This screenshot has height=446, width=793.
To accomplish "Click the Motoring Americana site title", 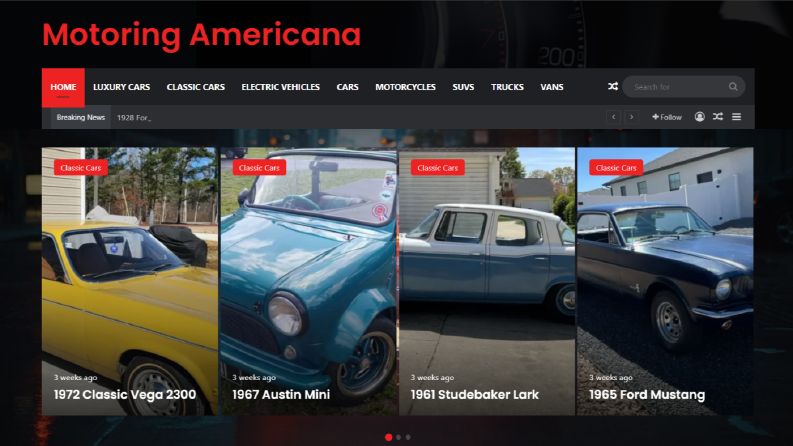I will 201,35.
